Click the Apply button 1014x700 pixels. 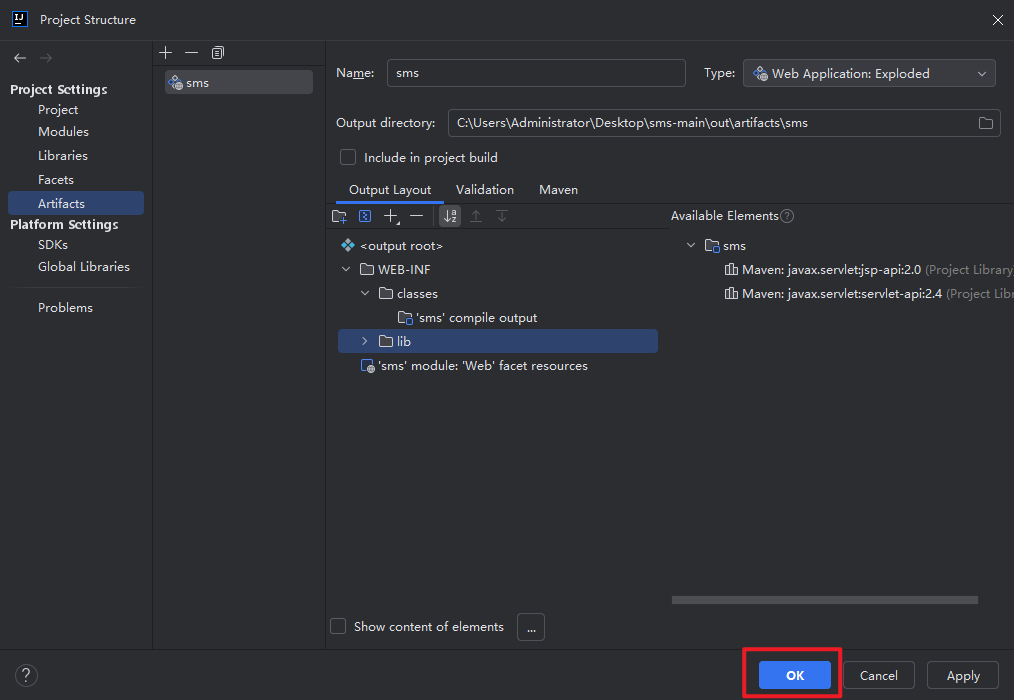(963, 675)
